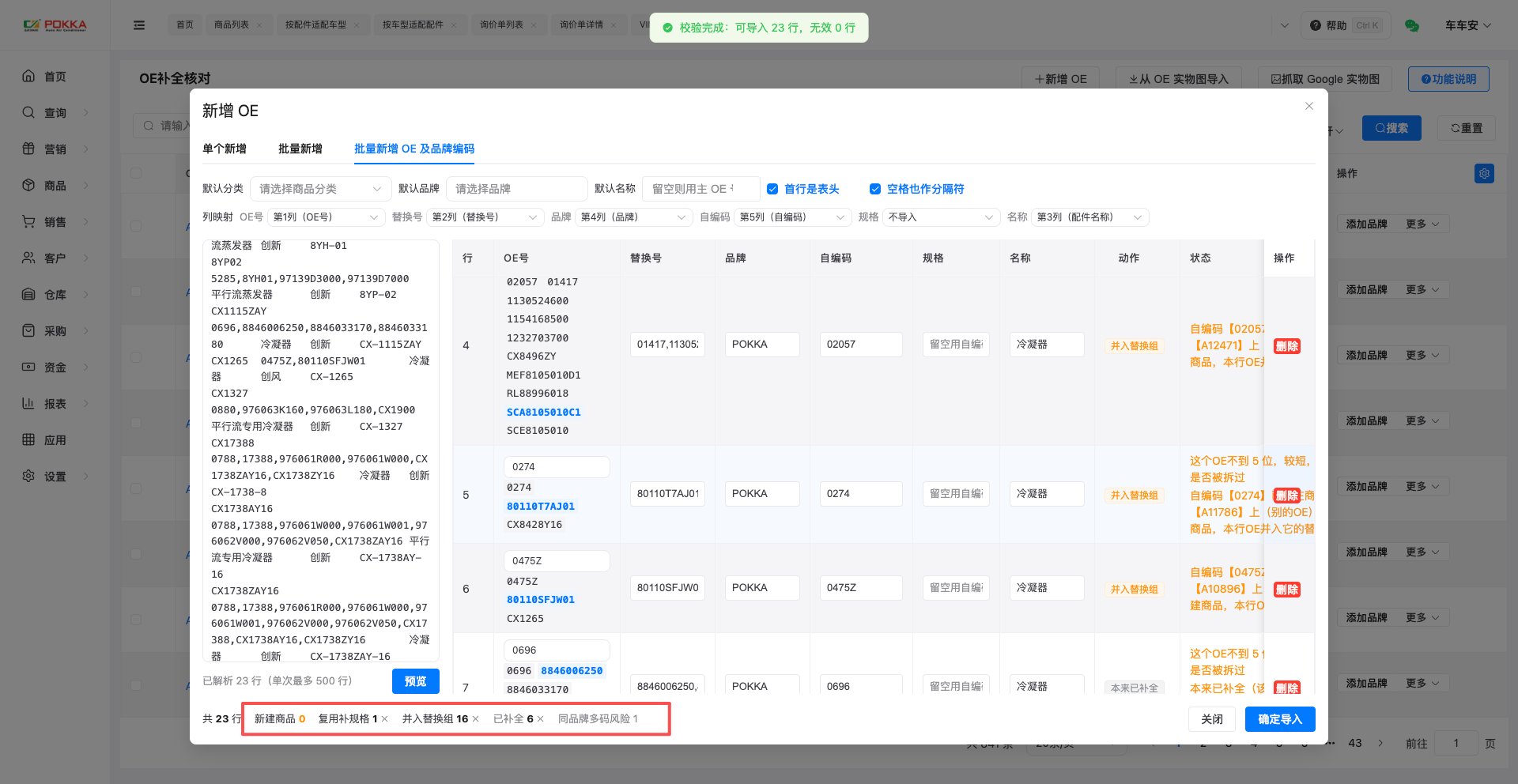Click the 默认名称 input field
Viewport: 1518px width, 784px height.
click(x=701, y=189)
